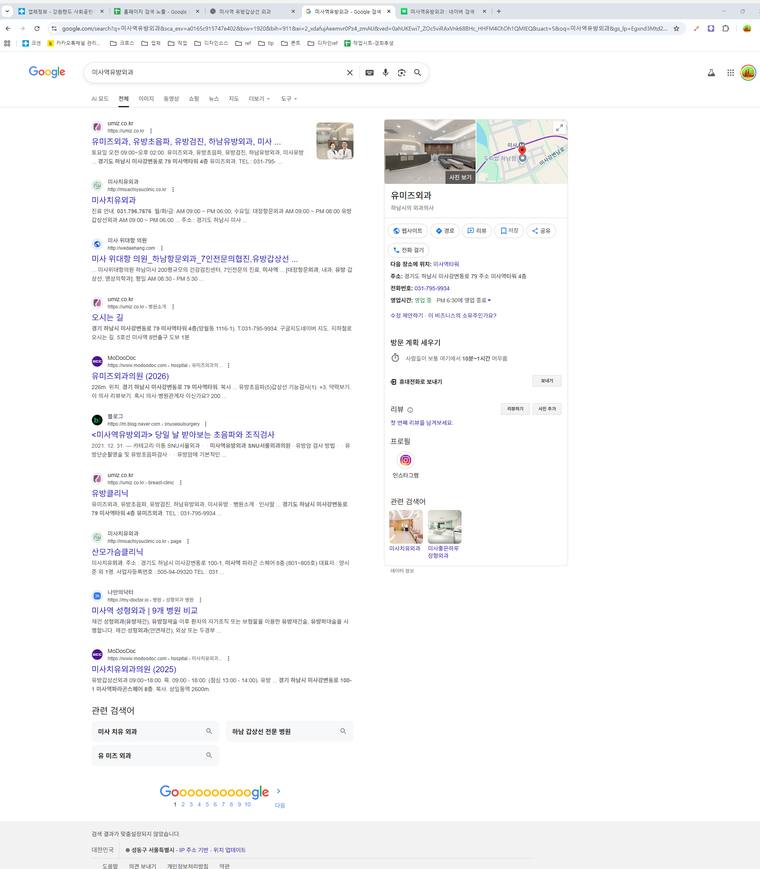760x869 pixels.
Task: Go to next results page via 다음 chevron
Action: click(x=279, y=791)
